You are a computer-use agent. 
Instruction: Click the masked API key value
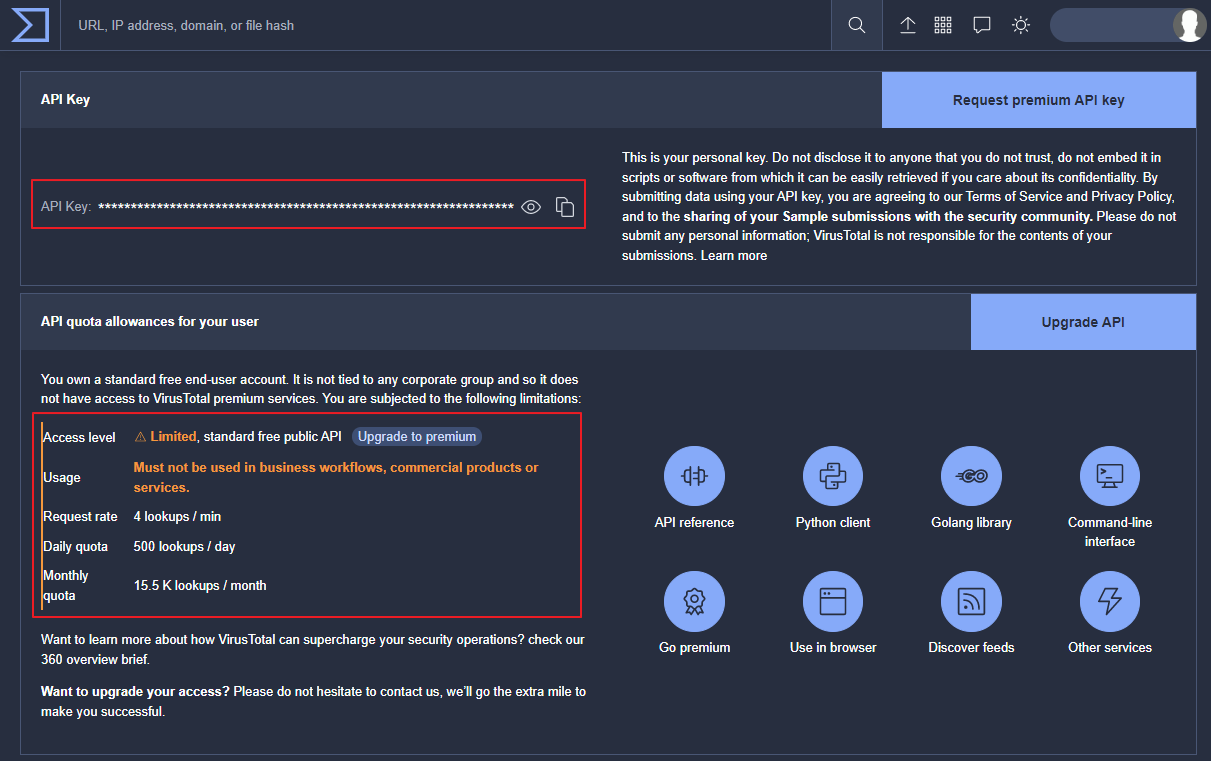click(x=306, y=207)
